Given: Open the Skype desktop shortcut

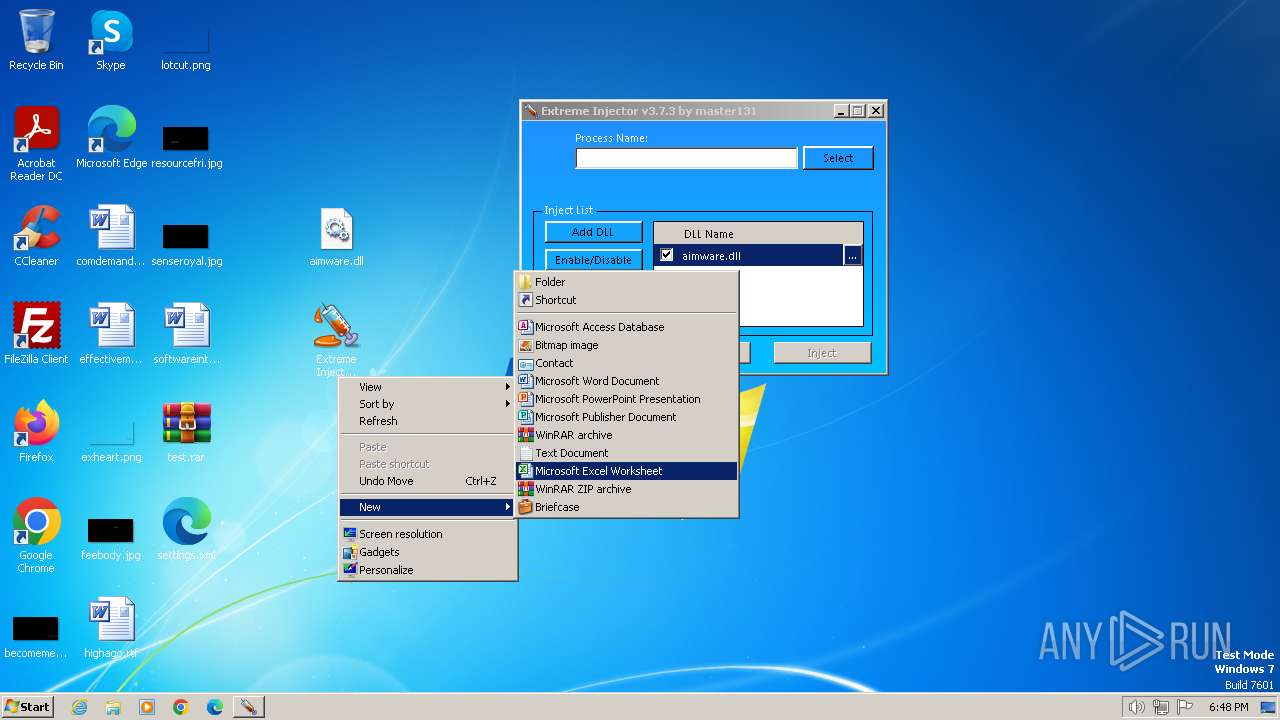Looking at the screenshot, I should 110,40.
